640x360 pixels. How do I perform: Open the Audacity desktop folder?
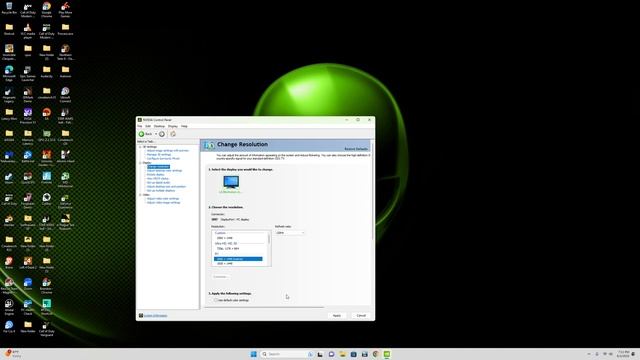47,72
